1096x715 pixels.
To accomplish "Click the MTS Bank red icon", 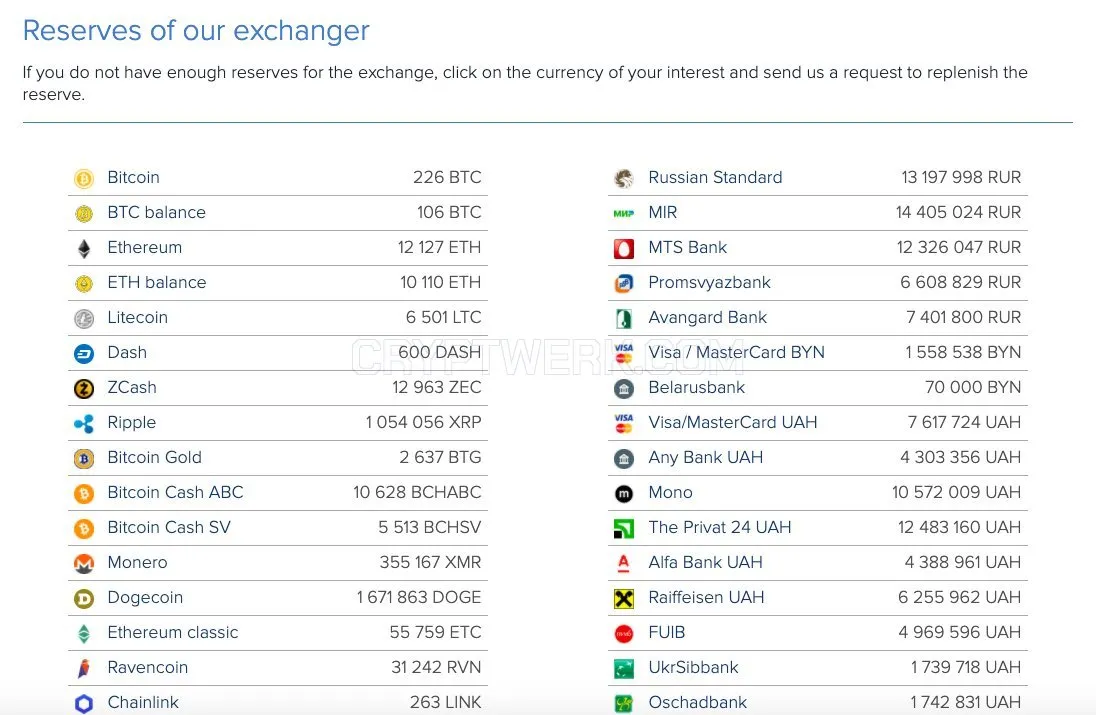I will pos(623,249).
